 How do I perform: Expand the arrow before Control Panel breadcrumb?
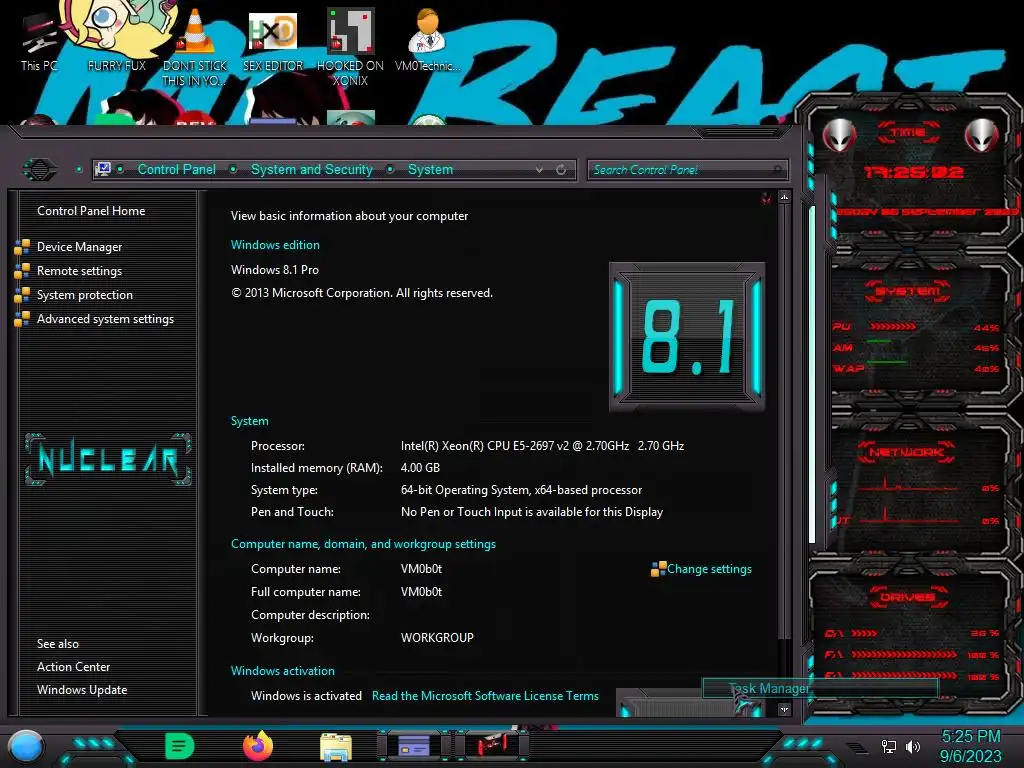click(120, 169)
